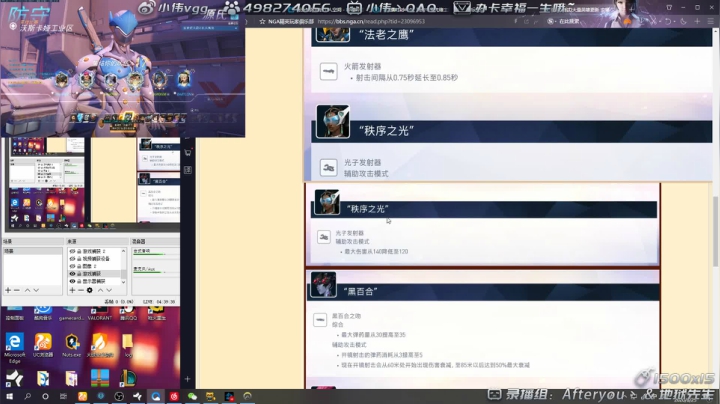The image size is (720, 404).
Task: Open Task View from the taskbar
Action: (63, 396)
